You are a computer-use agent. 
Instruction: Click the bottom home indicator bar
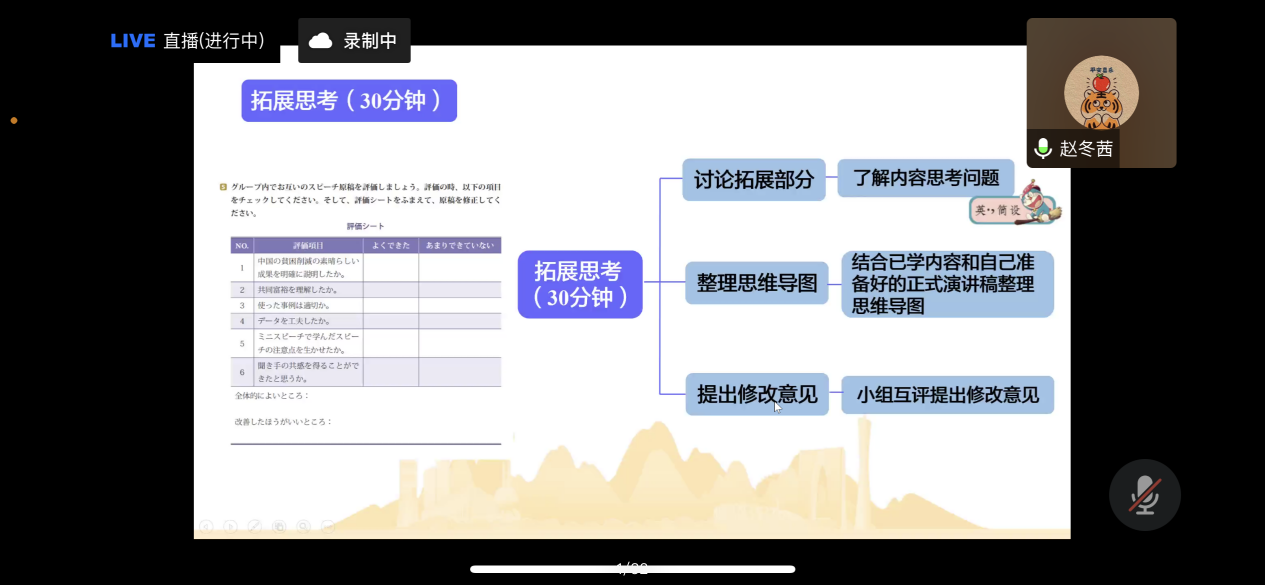coord(632,569)
